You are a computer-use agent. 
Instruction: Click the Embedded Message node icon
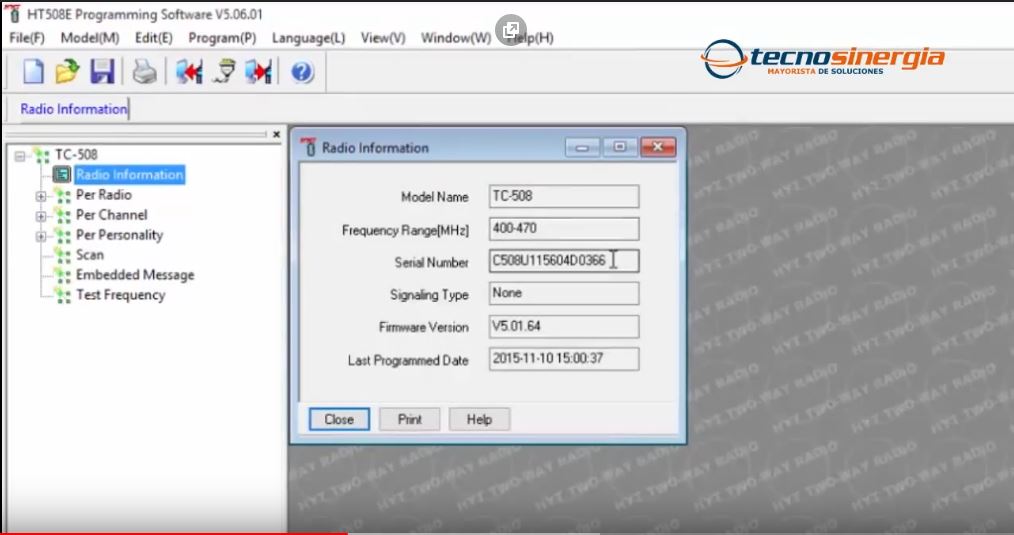point(63,275)
